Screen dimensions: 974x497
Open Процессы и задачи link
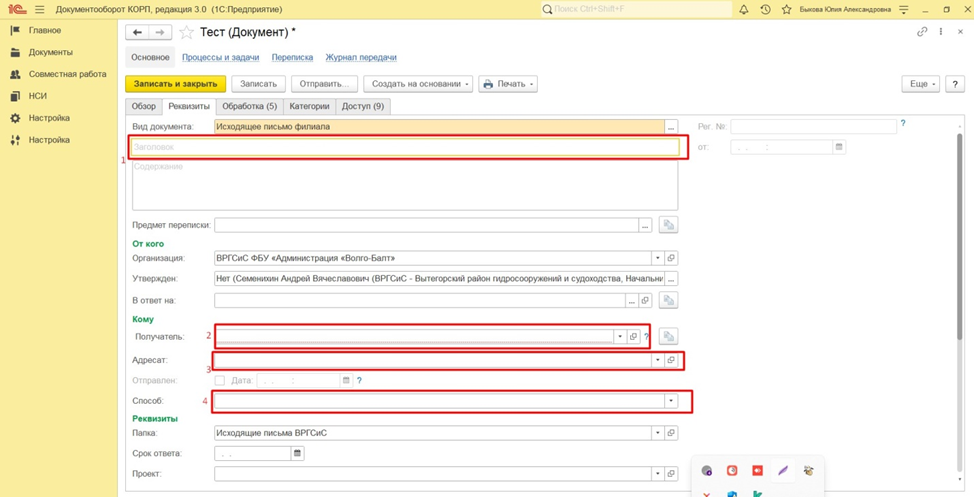click(221, 57)
